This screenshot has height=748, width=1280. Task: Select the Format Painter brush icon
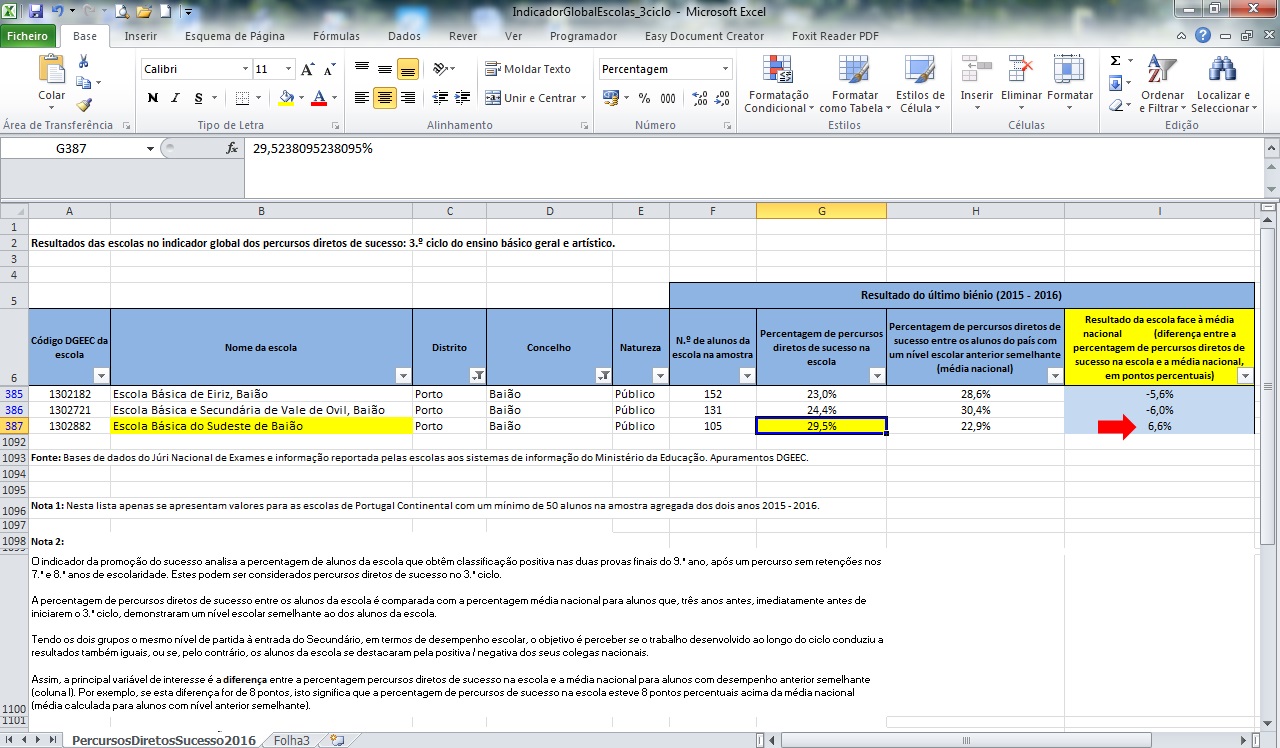(x=84, y=104)
